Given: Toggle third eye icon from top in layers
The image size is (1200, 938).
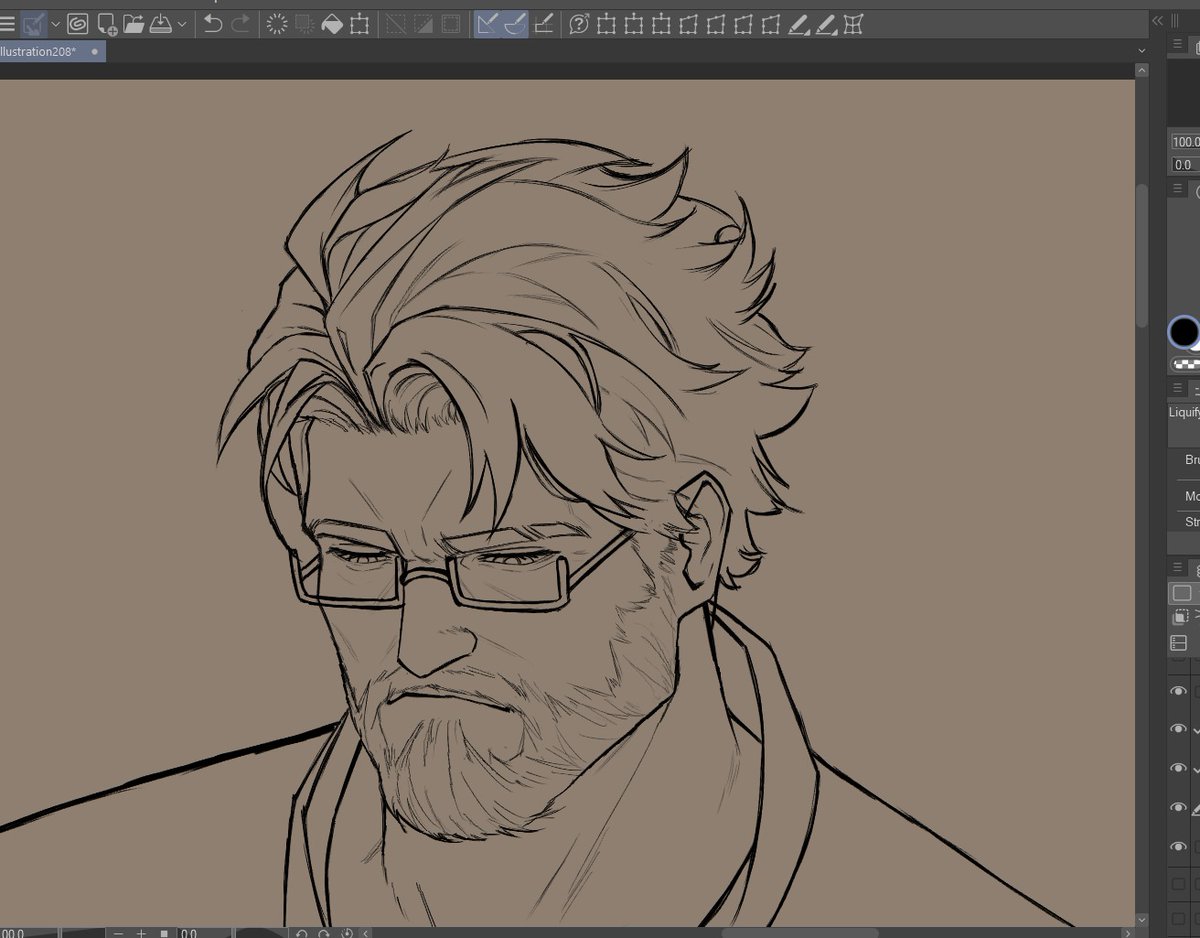Looking at the screenshot, I should click(1179, 769).
